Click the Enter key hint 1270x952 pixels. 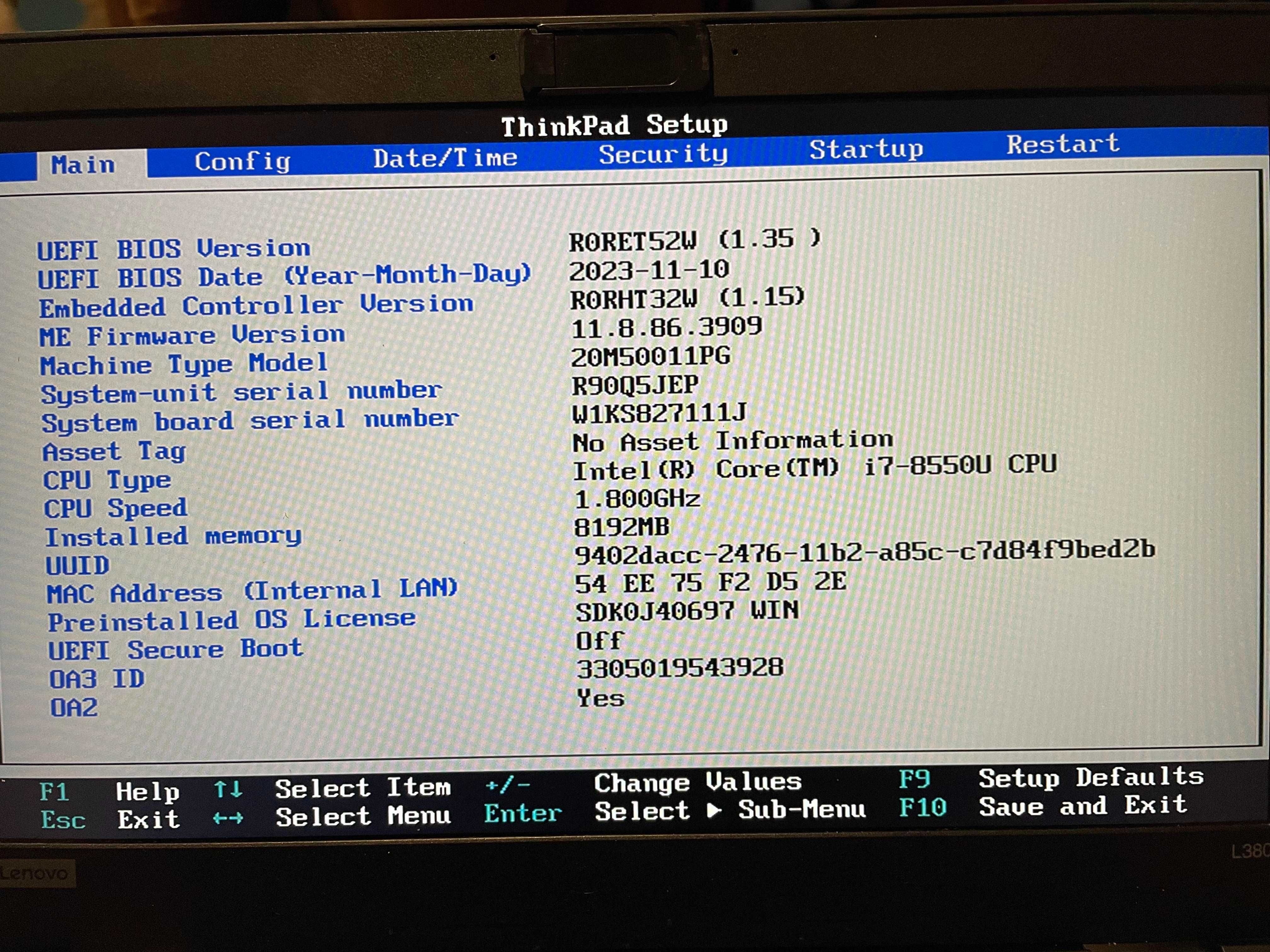click(x=523, y=813)
